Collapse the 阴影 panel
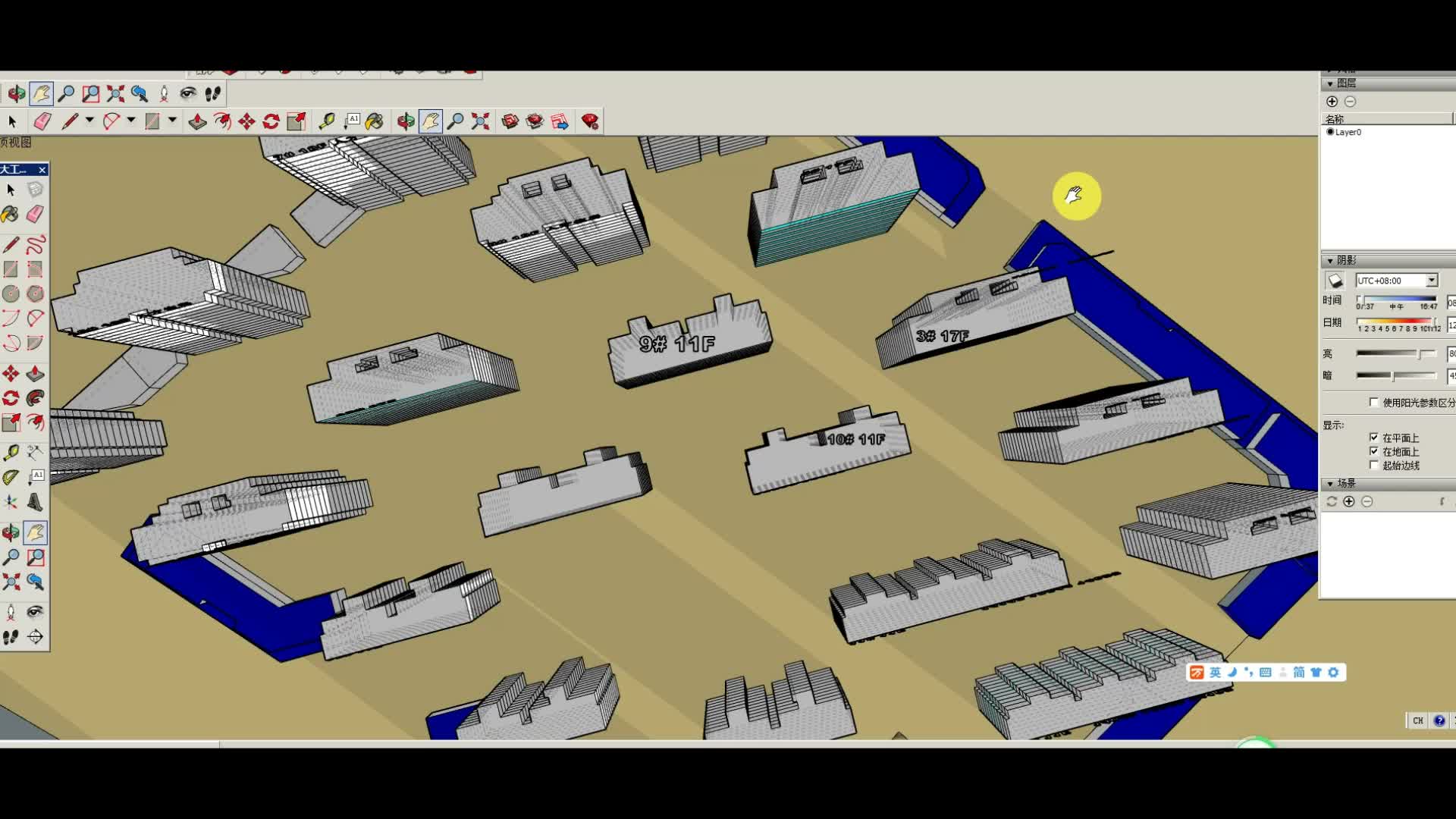Image resolution: width=1456 pixels, height=819 pixels. [1330, 260]
